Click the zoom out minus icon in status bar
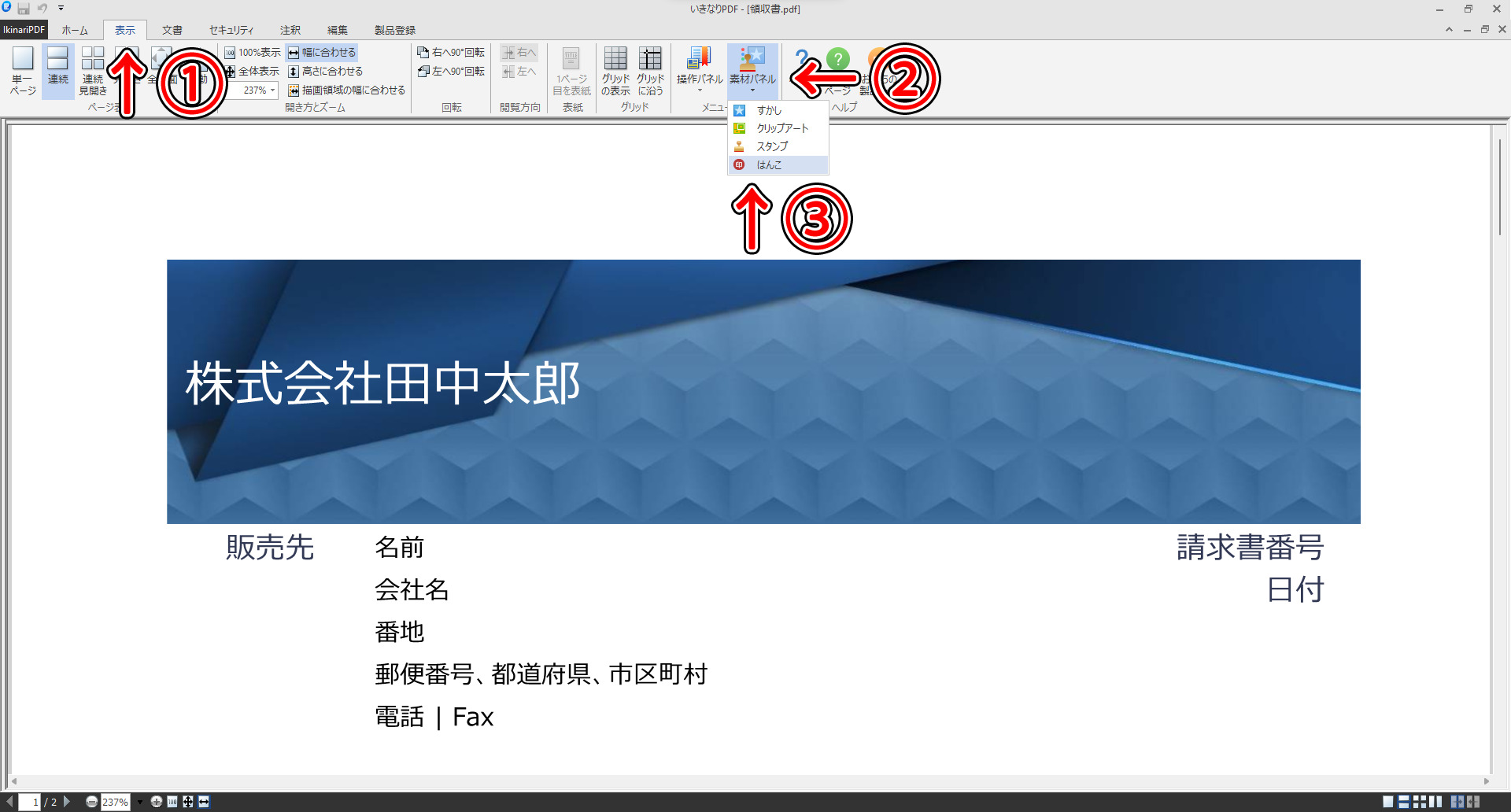 pyautogui.click(x=92, y=802)
